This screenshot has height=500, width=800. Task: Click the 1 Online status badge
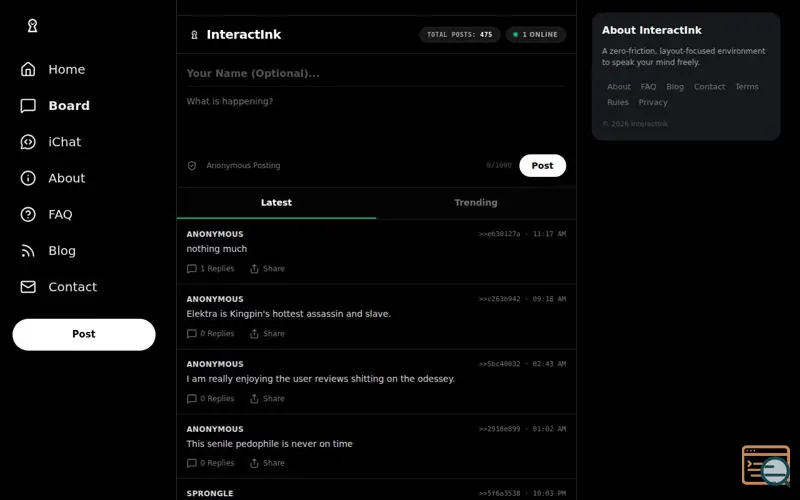[535, 35]
